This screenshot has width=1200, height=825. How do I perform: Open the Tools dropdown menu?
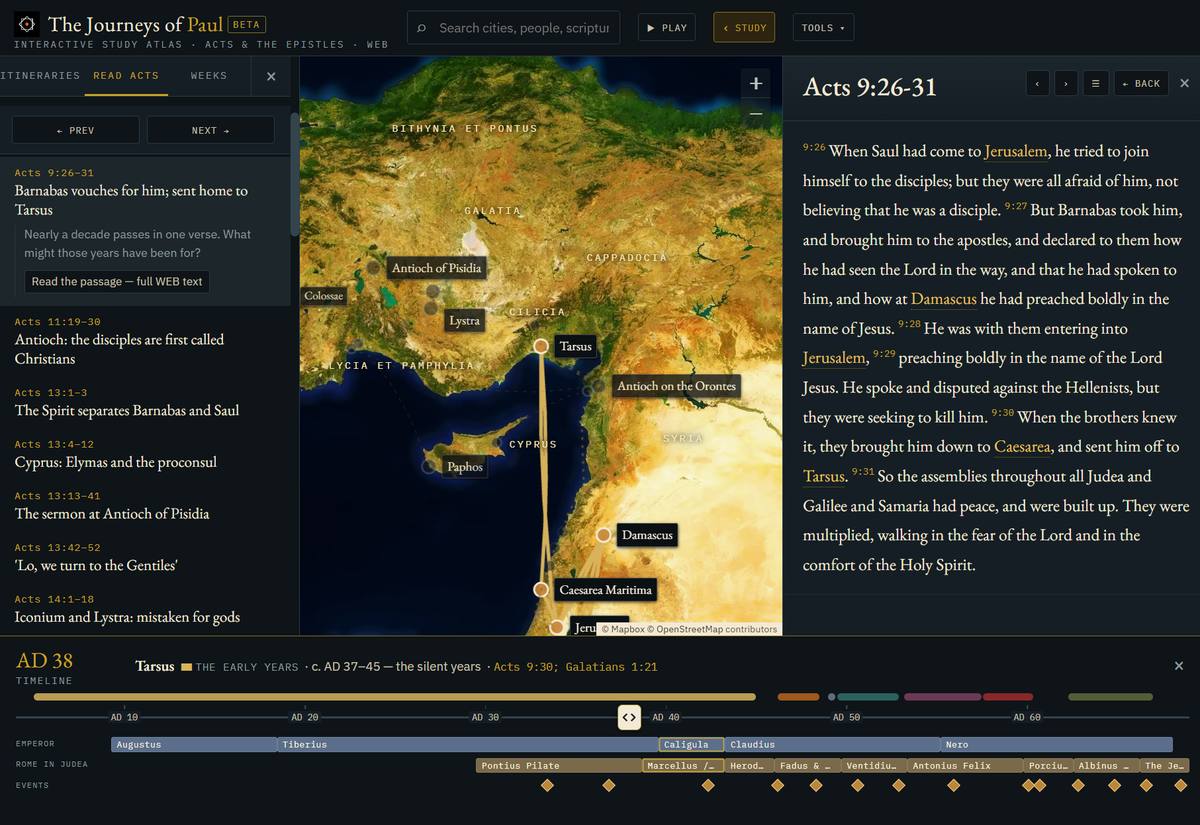[x=823, y=28]
